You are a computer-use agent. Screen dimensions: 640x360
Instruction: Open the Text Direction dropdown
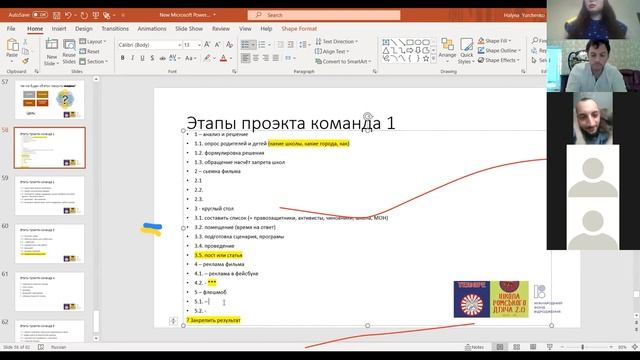click(336, 42)
